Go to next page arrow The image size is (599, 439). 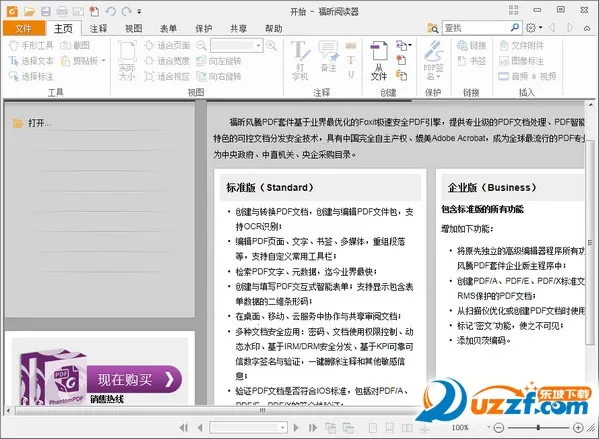pos(296,428)
